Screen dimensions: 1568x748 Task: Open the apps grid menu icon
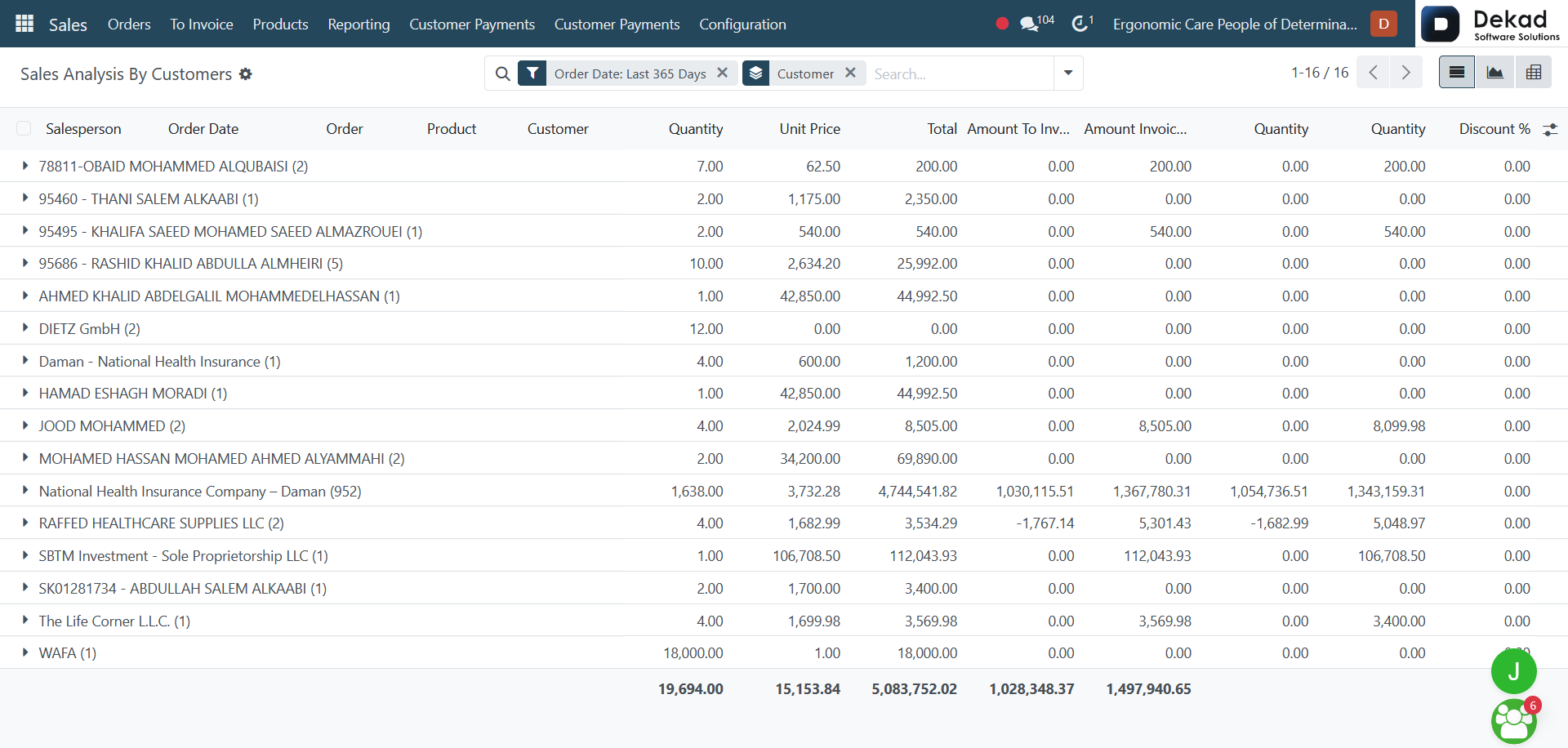24,24
